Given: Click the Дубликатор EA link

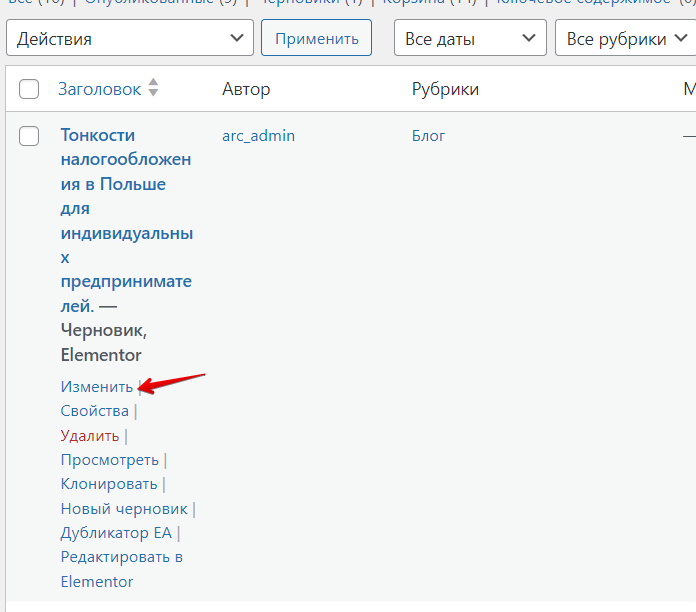Looking at the screenshot, I should (116, 533).
